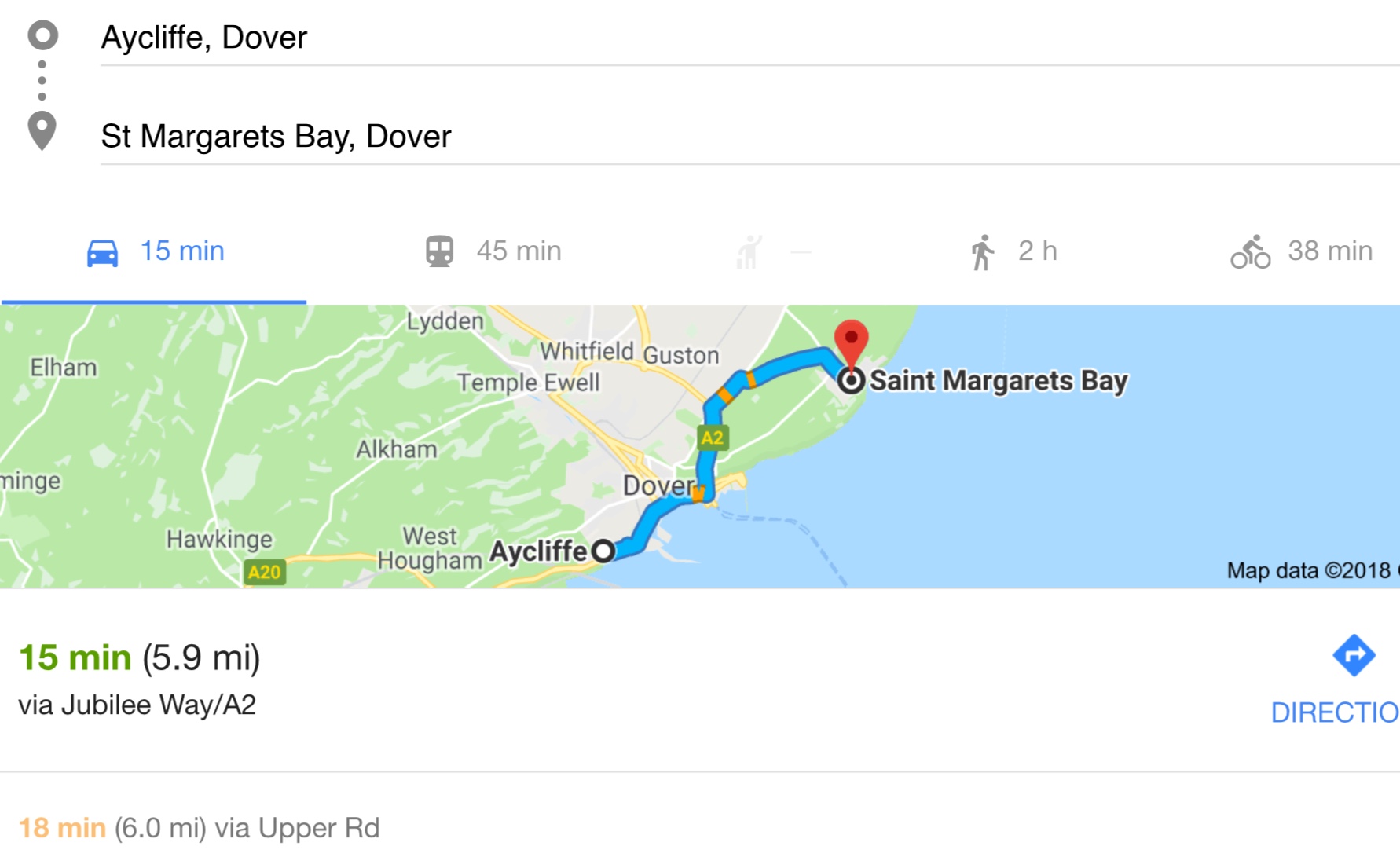
Task: Edit the St Margarets Bay, Dover destination field
Action: tap(749, 137)
